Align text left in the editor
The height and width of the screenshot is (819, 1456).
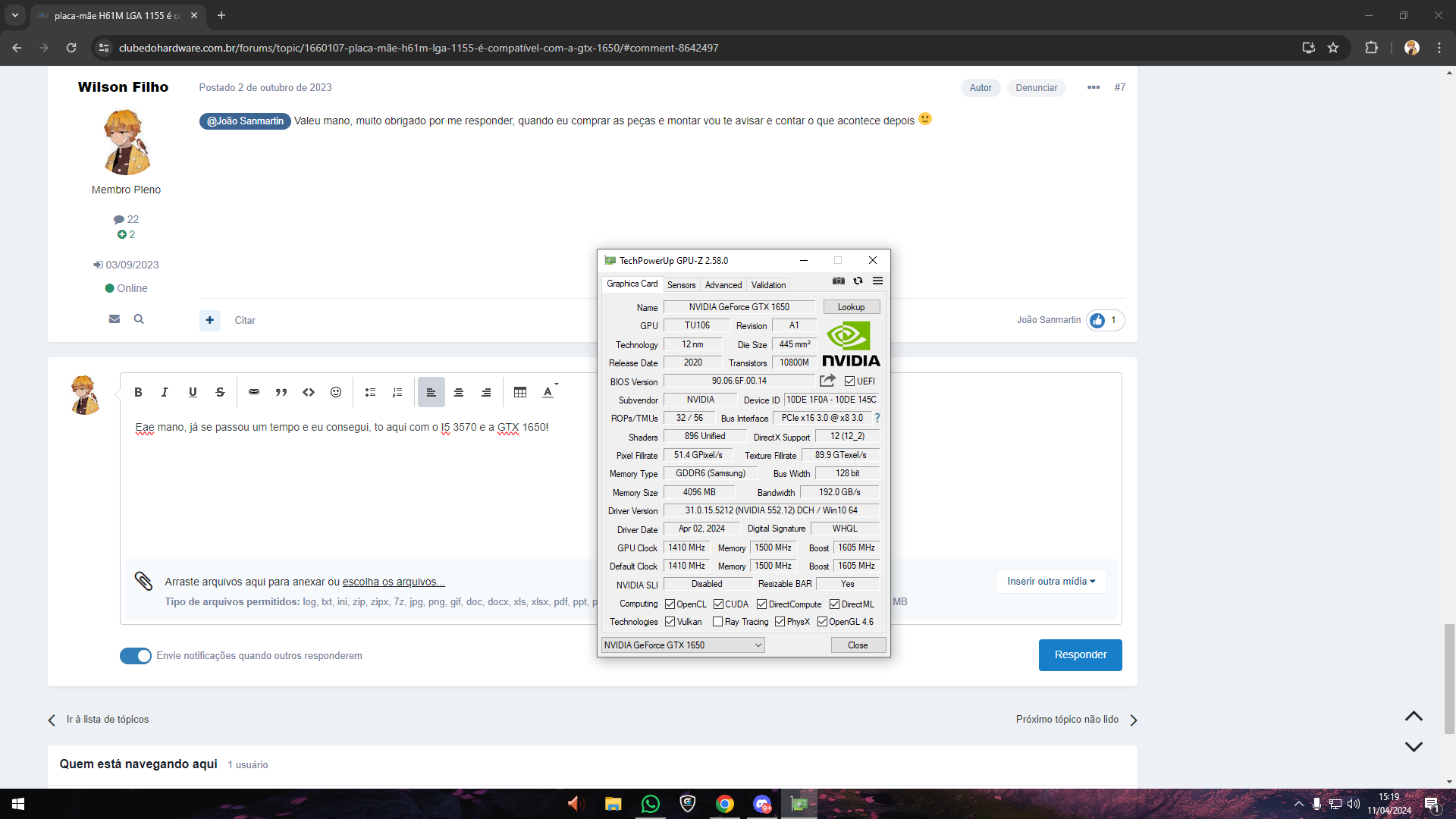click(431, 392)
